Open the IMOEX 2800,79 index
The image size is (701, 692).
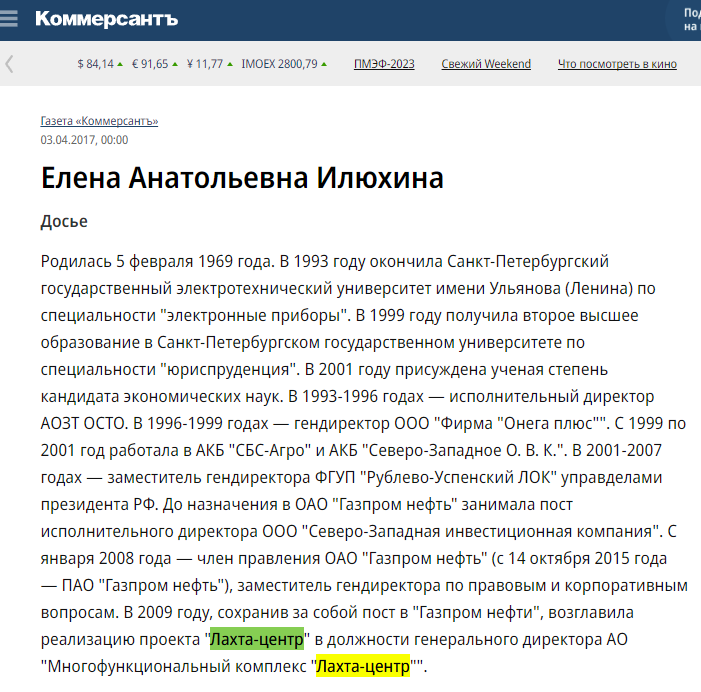click(279, 64)
